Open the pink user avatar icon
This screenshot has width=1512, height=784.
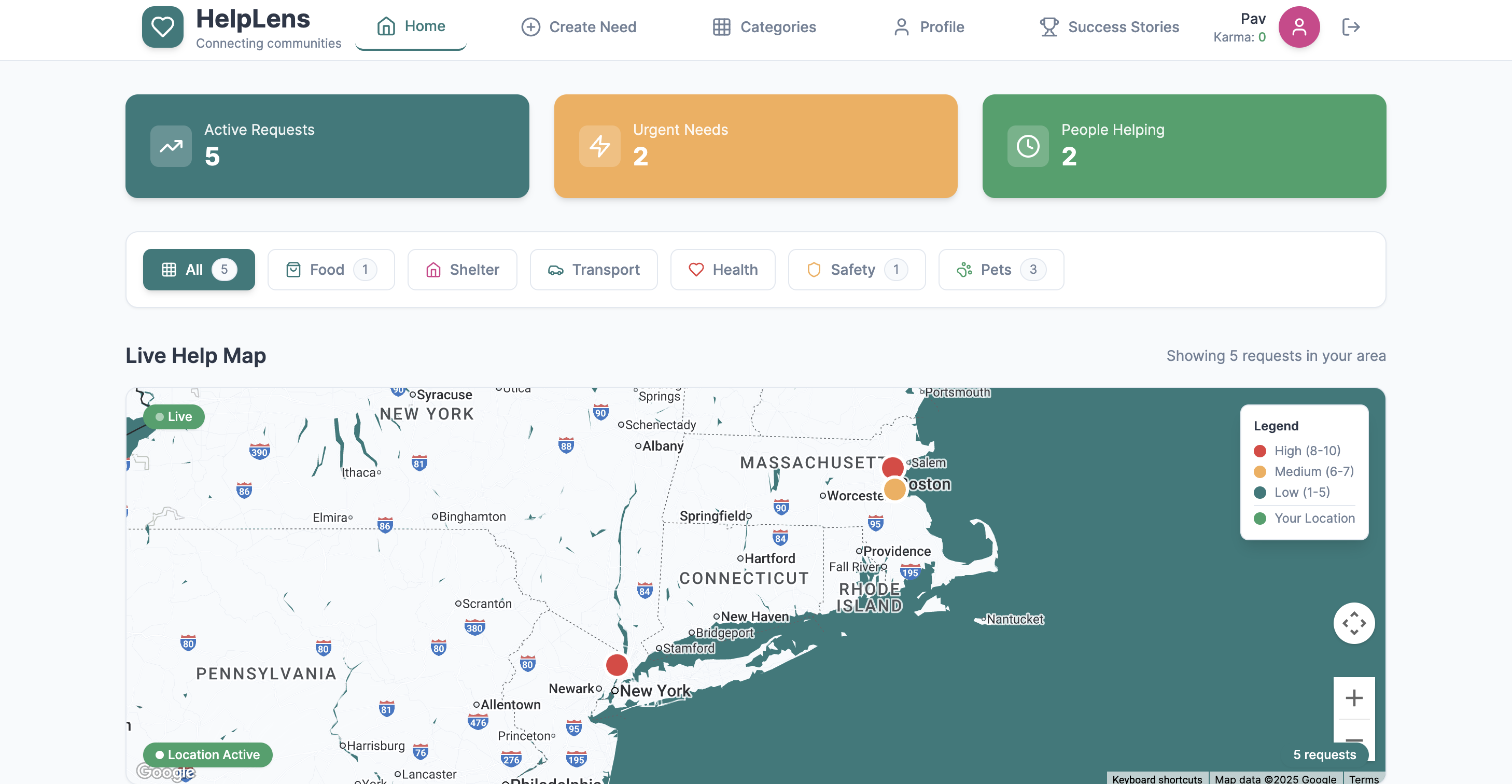[x=1299, y=27]
